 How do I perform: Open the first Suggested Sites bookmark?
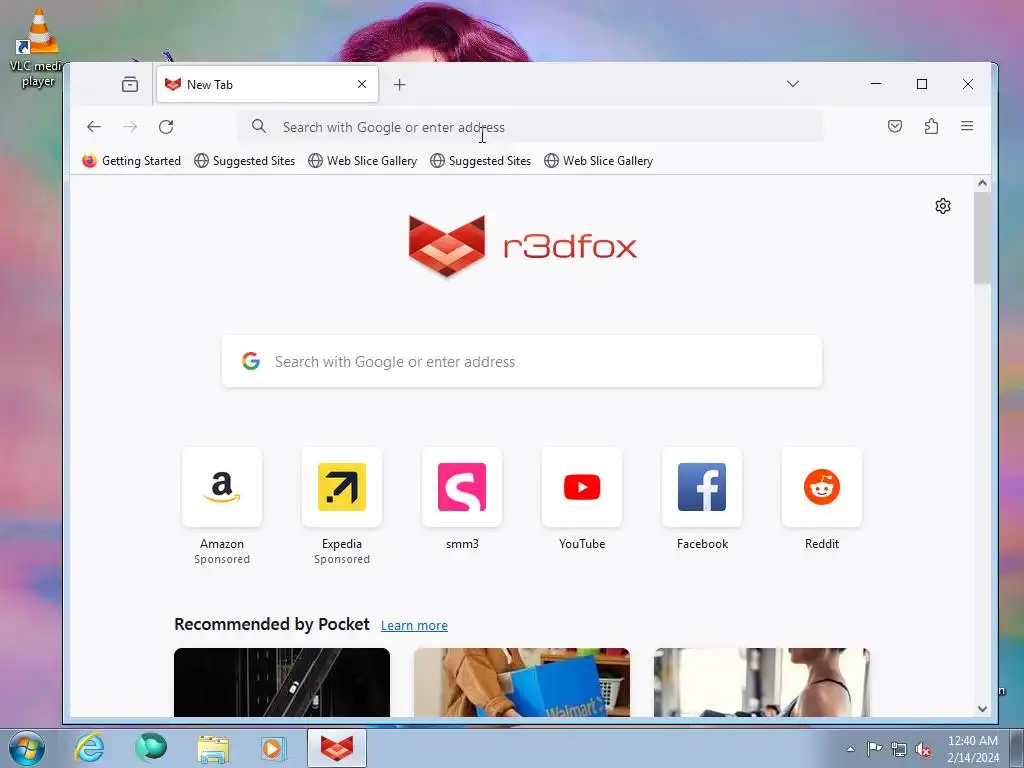coord(244,161)
